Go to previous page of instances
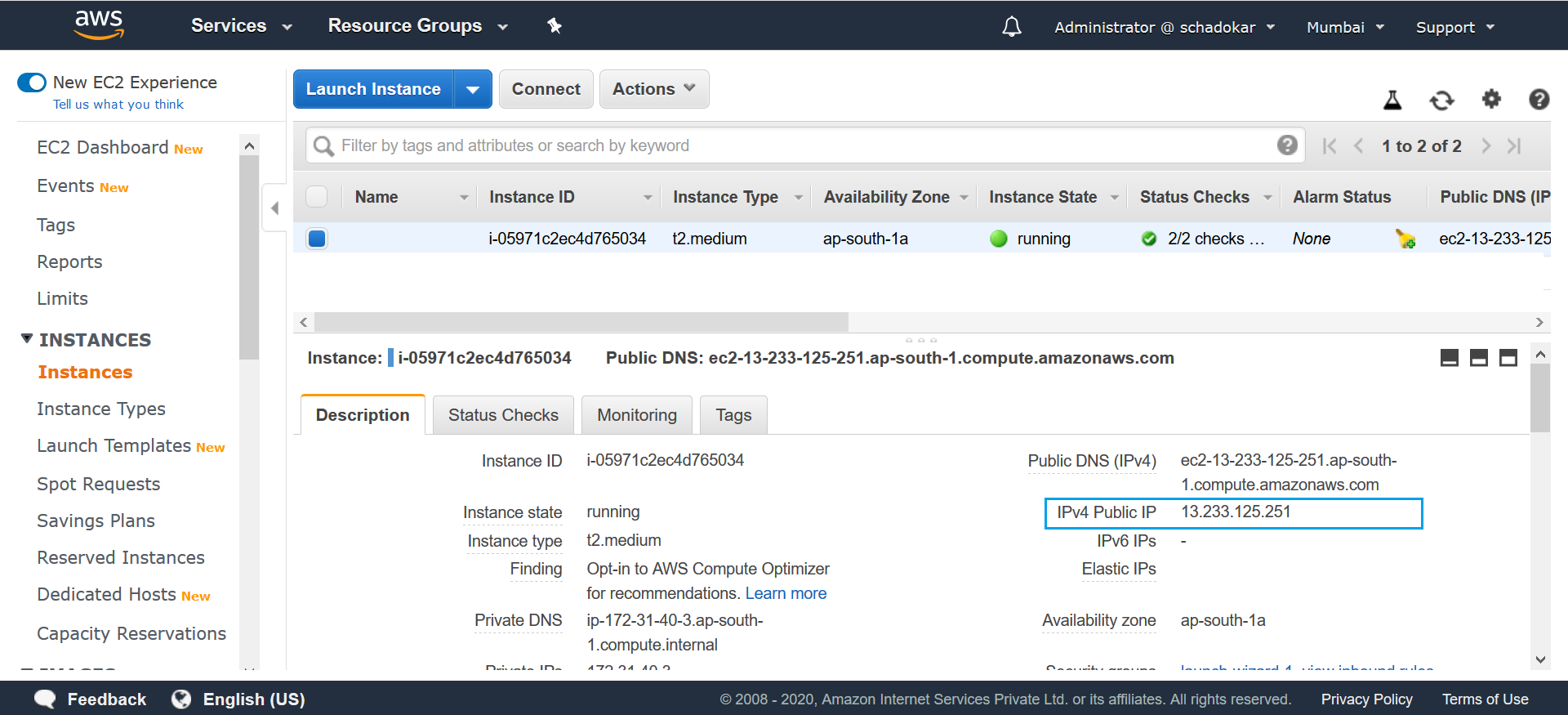 coord(1359,146)
